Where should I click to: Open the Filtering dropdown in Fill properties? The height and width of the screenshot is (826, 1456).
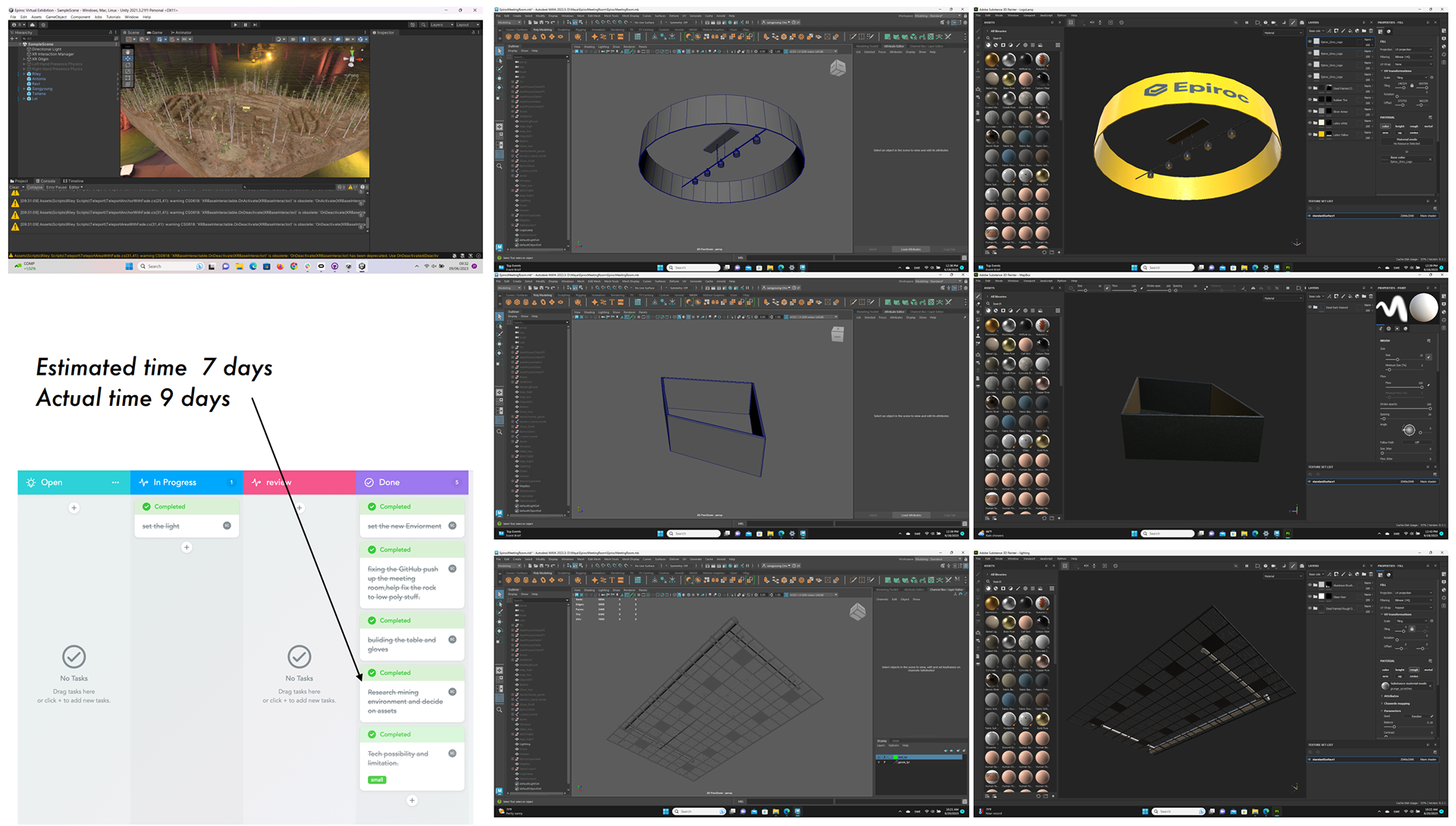tap(1414, 57)
